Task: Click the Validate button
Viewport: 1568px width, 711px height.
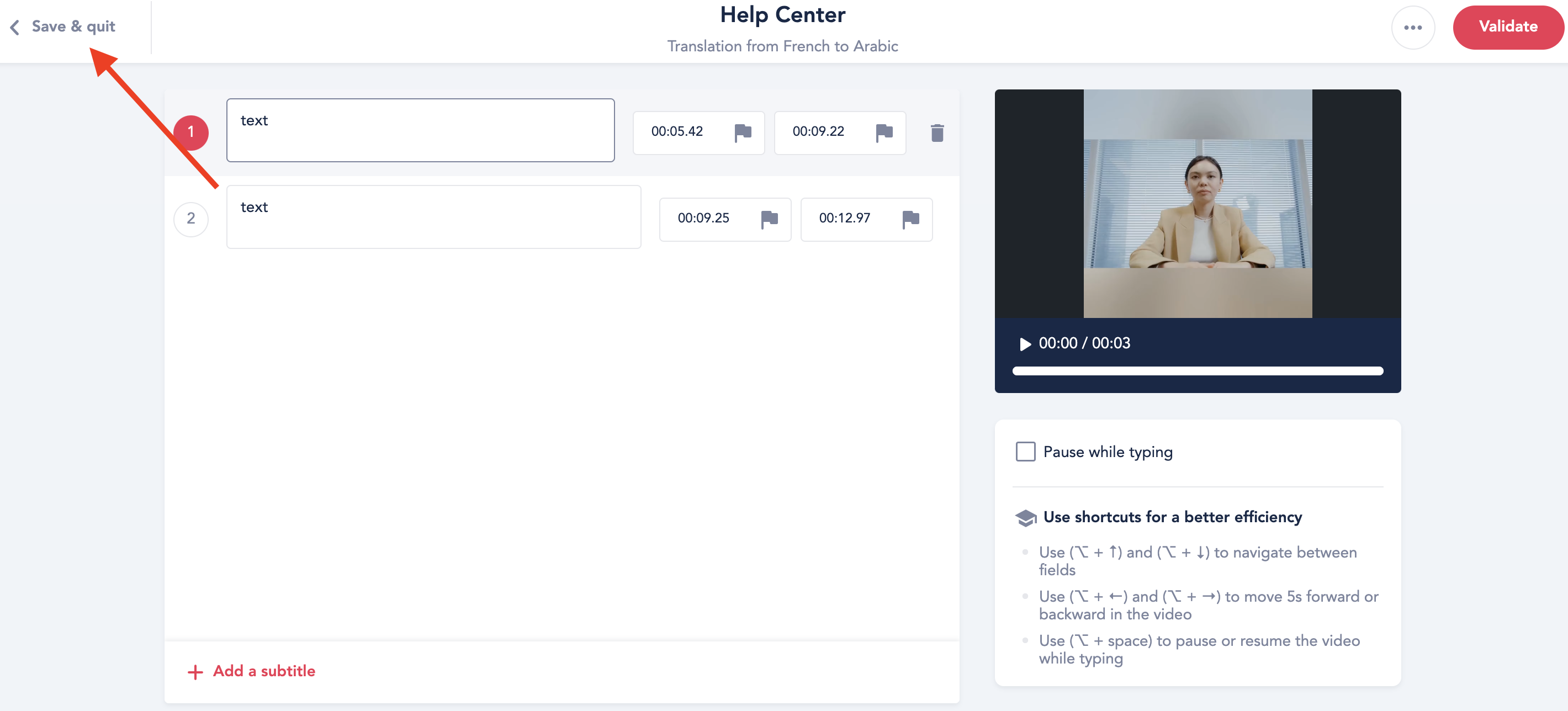Action: 1508,27
